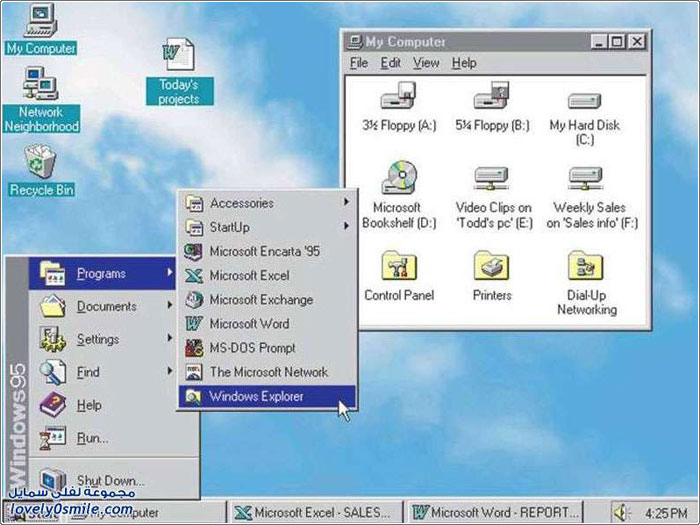This screenshot has width=700, height=525.
Task: Select the Recycle Bin desktop icon
Action: tap(41, 162)
